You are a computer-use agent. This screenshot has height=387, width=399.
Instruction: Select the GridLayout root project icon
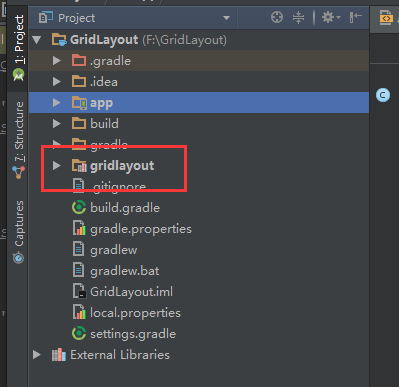point(59,40)
